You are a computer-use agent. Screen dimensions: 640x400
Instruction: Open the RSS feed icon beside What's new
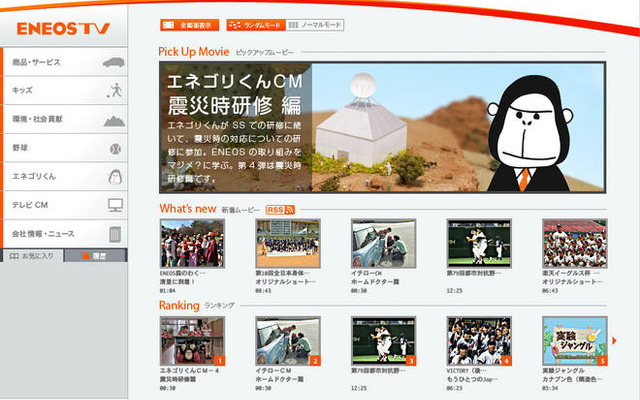click(x=280, y=210)
